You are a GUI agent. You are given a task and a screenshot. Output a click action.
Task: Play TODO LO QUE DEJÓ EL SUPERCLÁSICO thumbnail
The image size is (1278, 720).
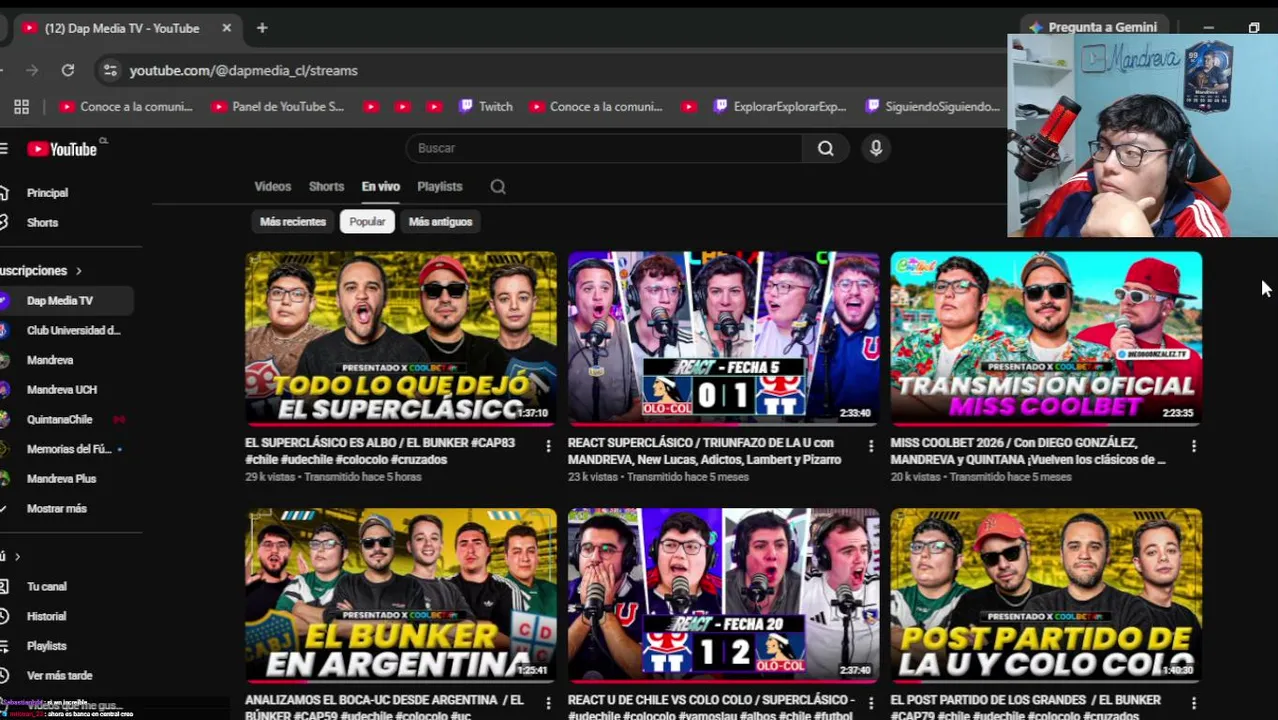click(401, 338)
